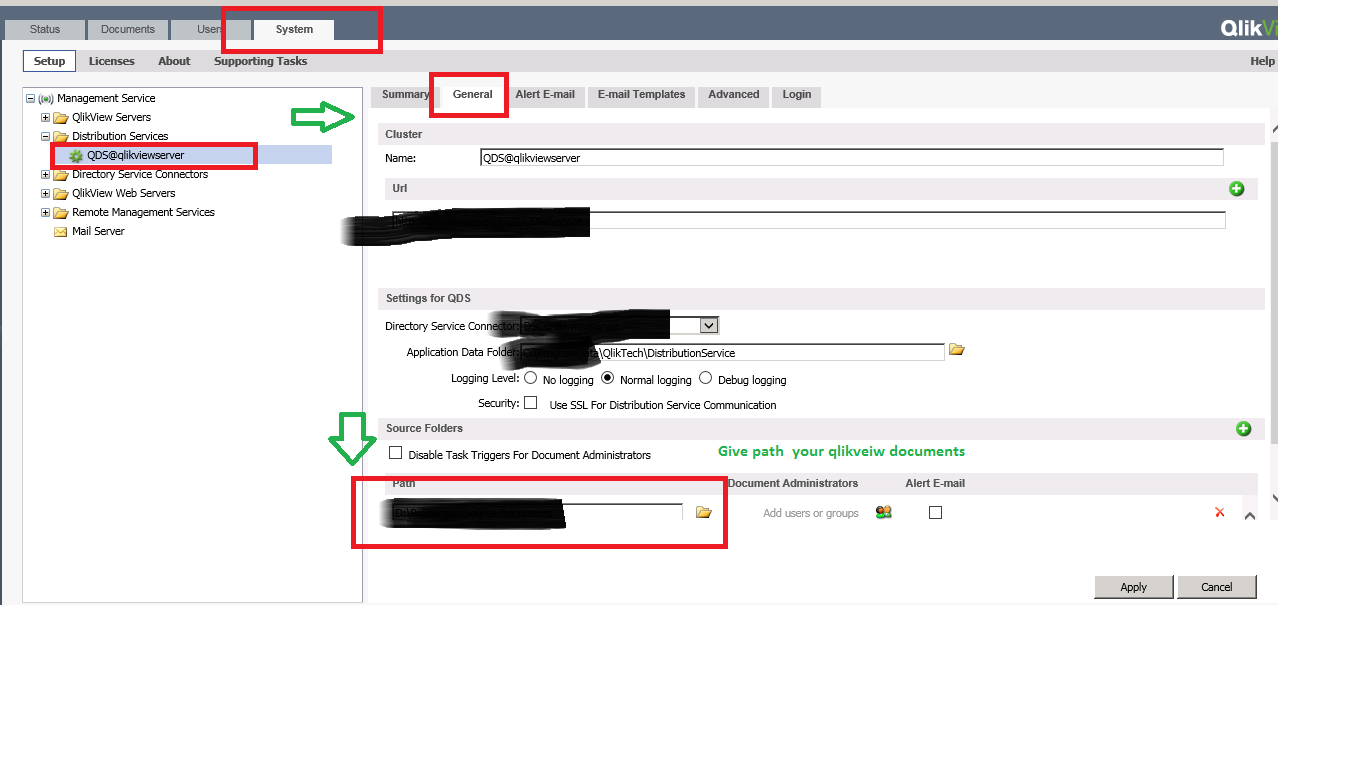
Task: Collapse the Management Service tree node
Action: (x=30, y=98)
